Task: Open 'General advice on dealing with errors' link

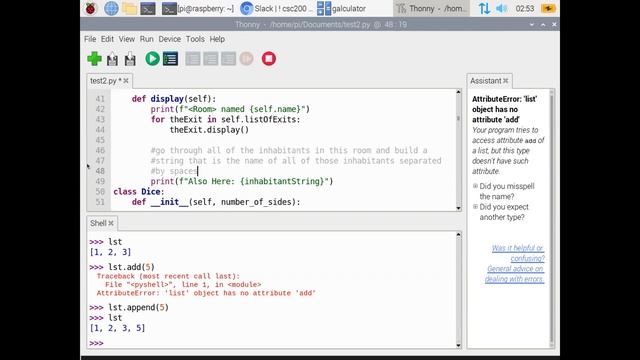Action: [x=515, y=274]
